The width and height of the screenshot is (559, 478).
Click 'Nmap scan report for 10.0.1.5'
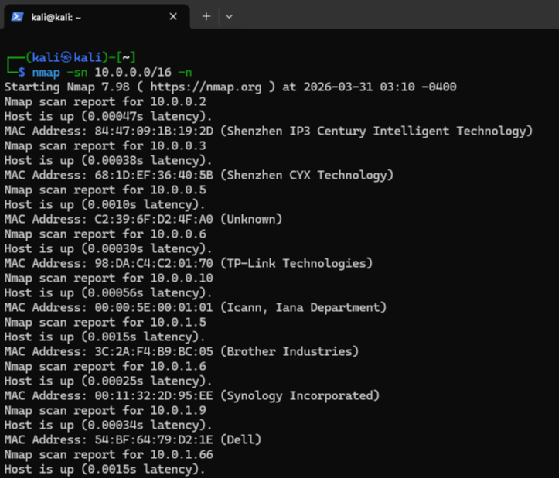tap(105, 323)
